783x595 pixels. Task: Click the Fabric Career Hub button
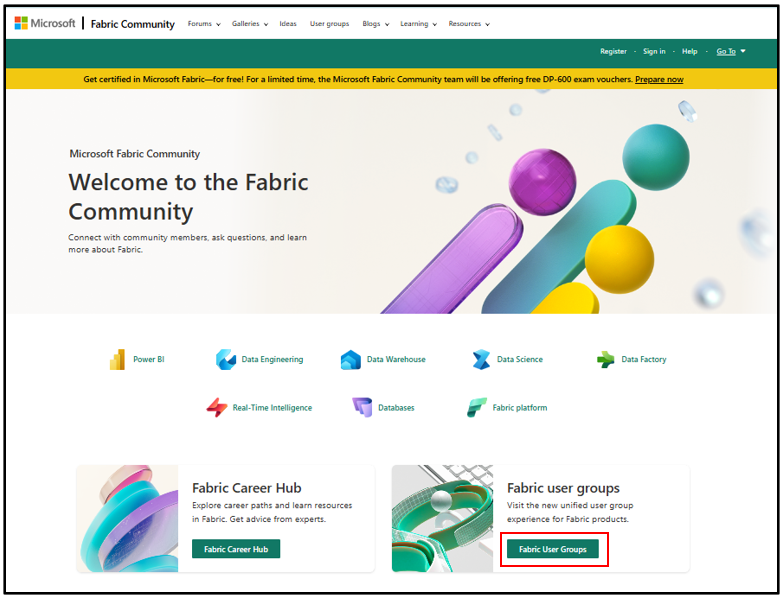236,549
